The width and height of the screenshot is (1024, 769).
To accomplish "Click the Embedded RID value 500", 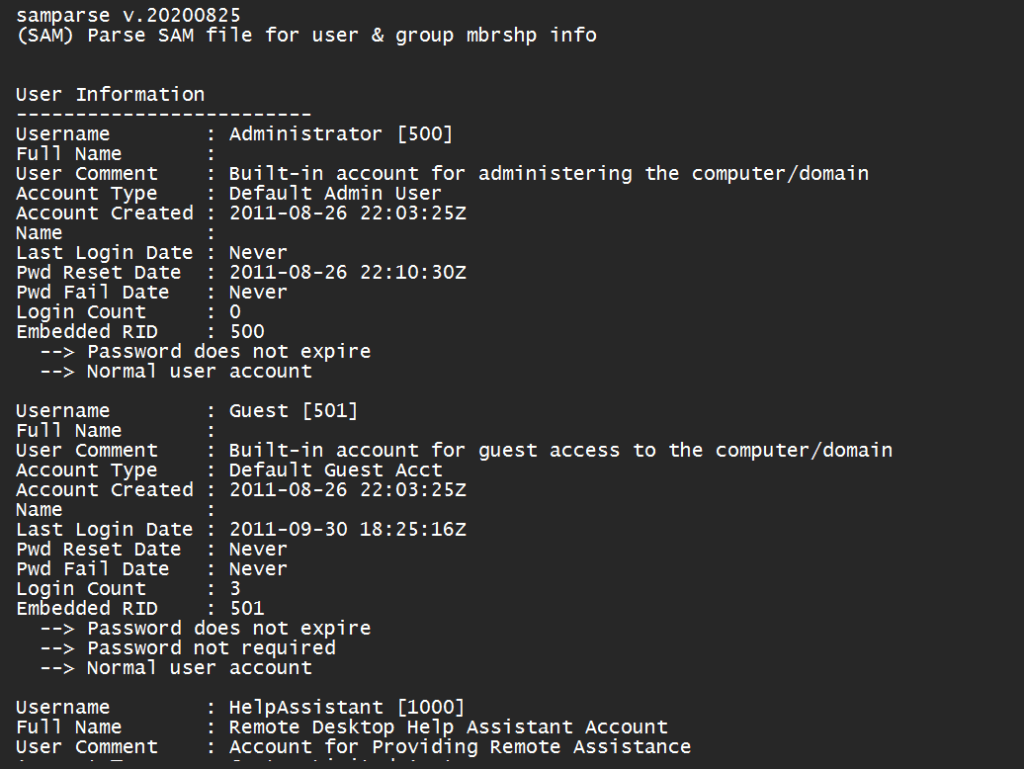I will [x=247, y=331].
